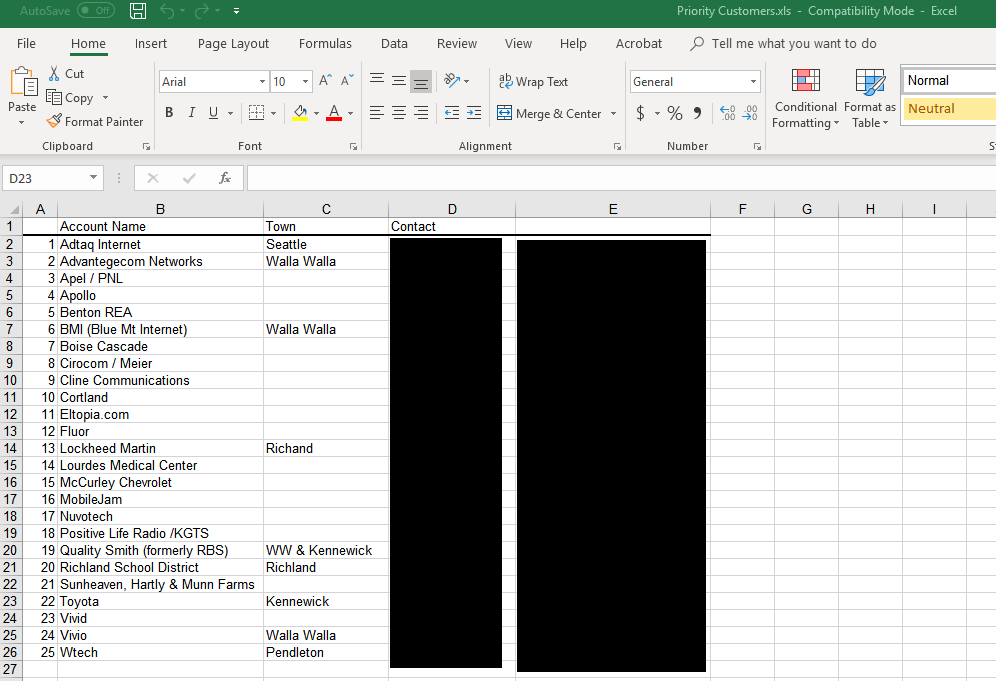Toggle Underline formatting
996x681 pixels.
213,113
